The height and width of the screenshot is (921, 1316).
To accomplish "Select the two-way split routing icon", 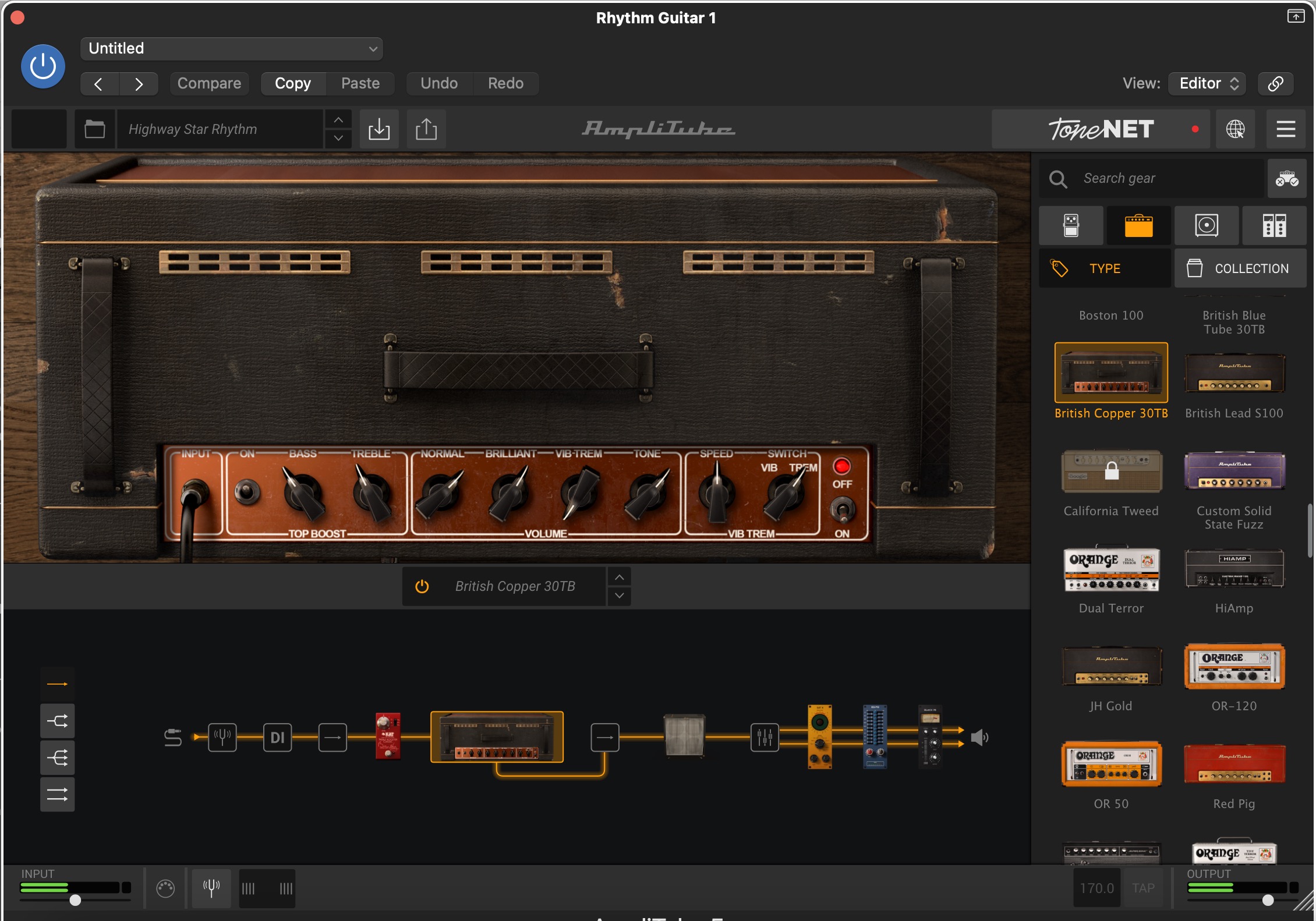I will pyautogui.click(x=57, y=721).
